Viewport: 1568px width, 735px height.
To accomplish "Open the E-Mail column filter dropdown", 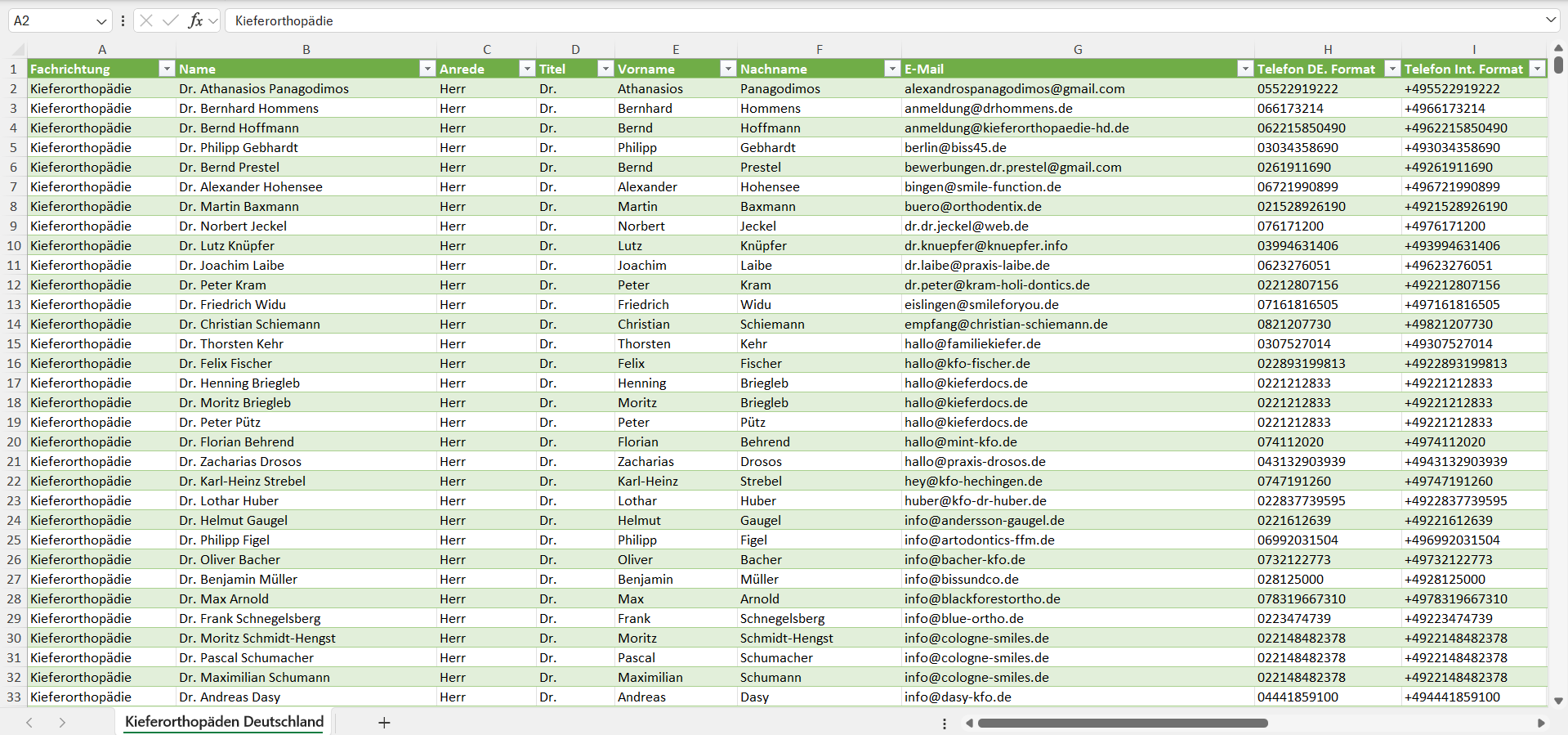I will pos(1244,69).
